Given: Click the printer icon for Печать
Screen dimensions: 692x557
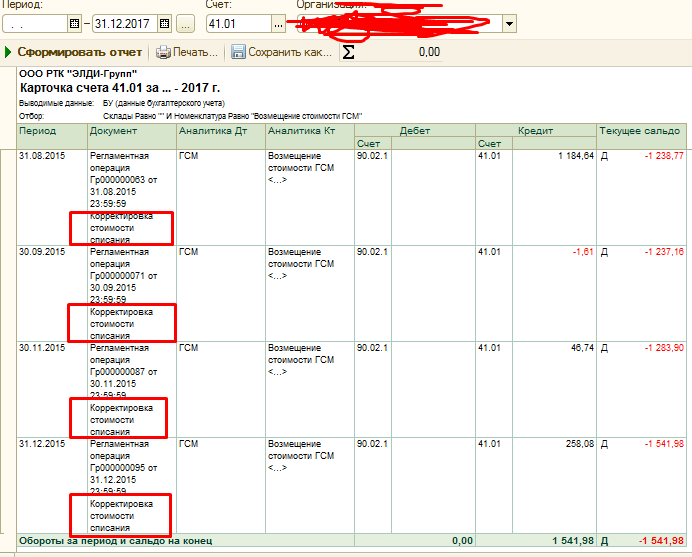Looking at the screenshot, I should [163, 52].
